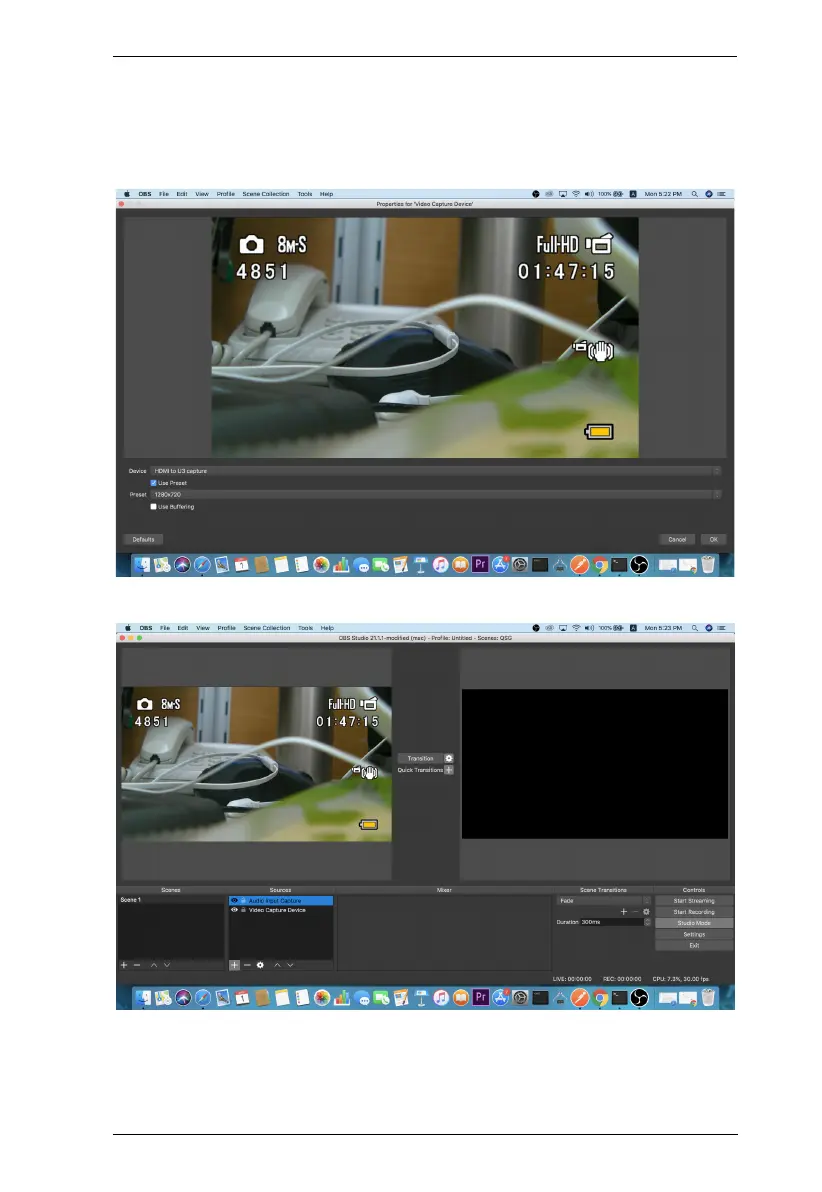Viewport: 822px width, 1192px height.
Task: Add a new source in Sources panel
Action: coord(234,965)
